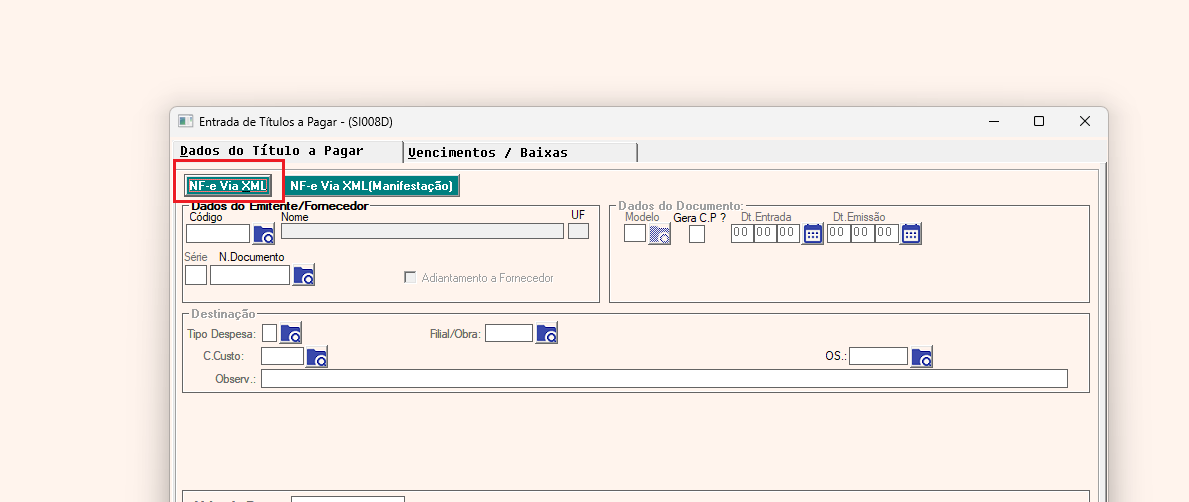Maximize the Entrada de Títulos window
Screen dimensions: 1189x502
[x=1039, y=121]
